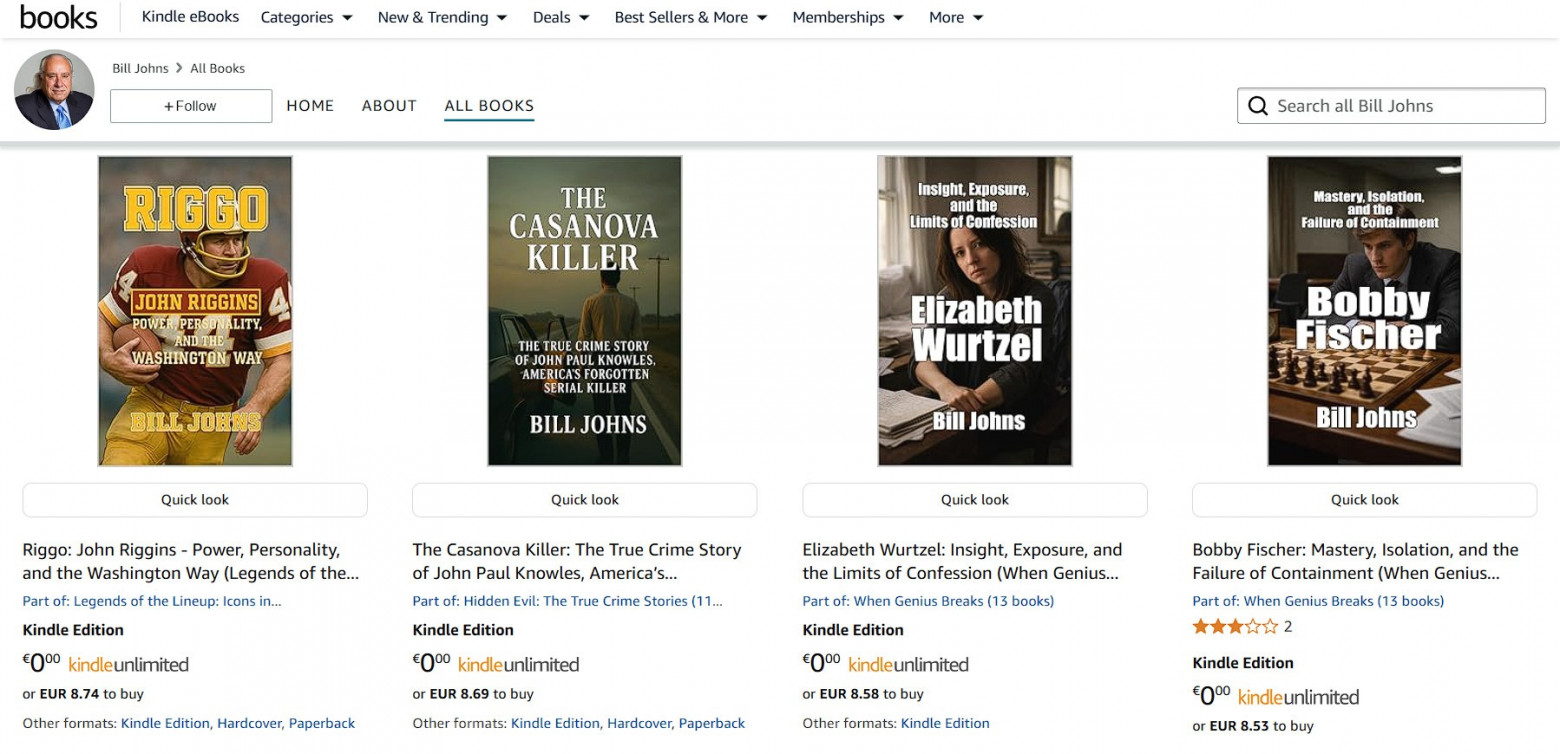The width and height of the screenshot is (1560, 754).
Task: Click the Bill Johns breadcrumb link
Action: [140, 68]
